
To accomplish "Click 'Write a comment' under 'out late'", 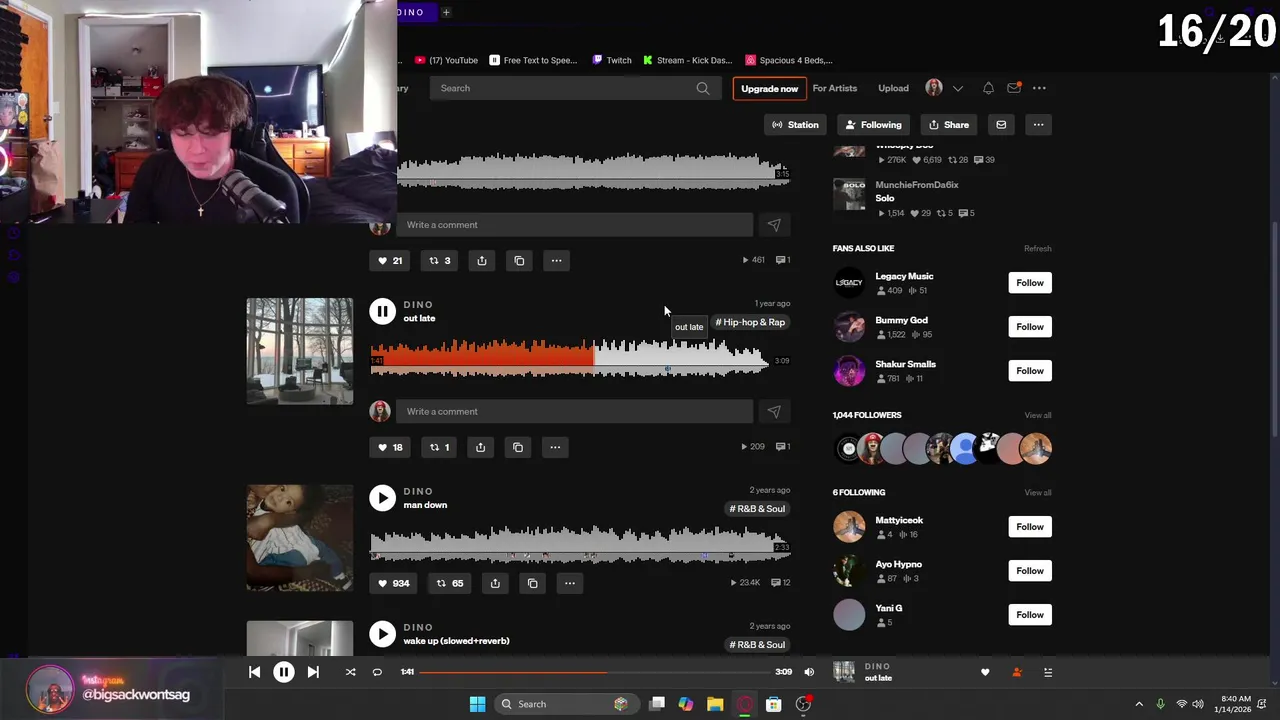I will tap(574, 411).
